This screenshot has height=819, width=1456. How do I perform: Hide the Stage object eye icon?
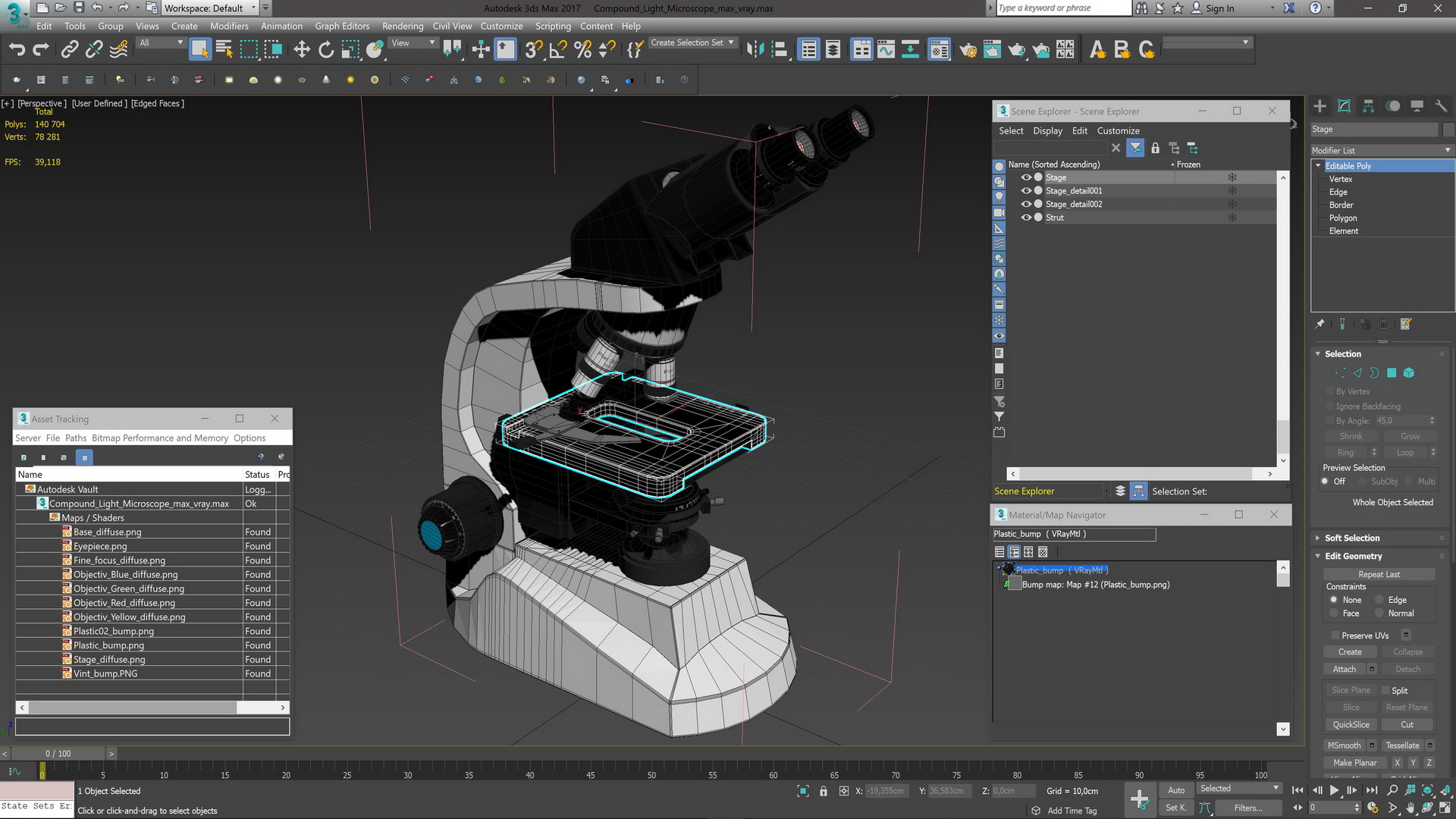(1026, 177)
